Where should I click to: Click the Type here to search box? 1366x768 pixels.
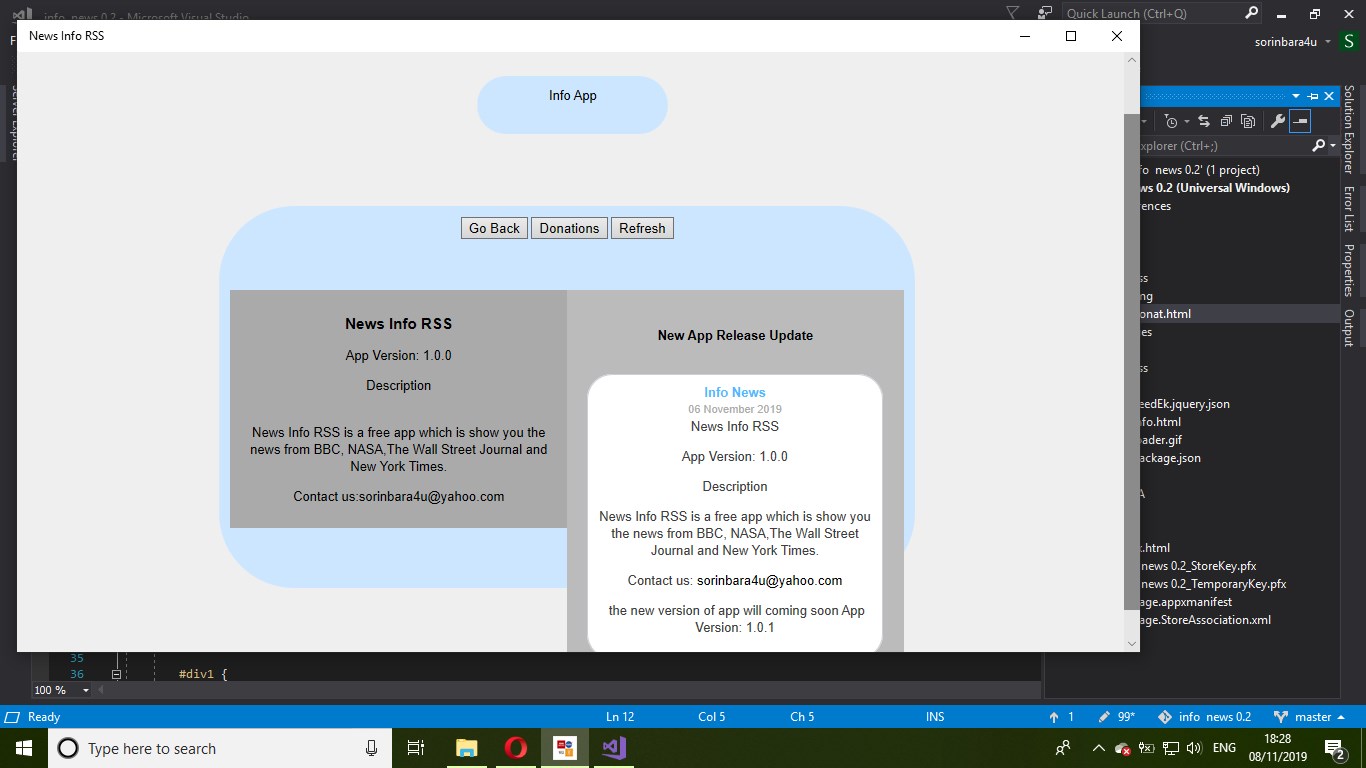pos(219,748)
